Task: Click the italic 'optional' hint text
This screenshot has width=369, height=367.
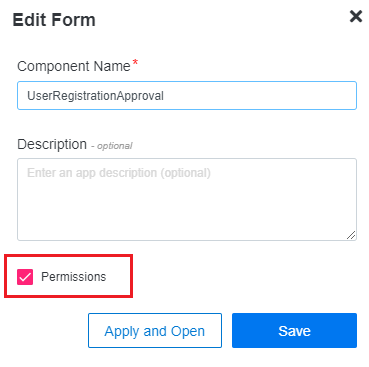Action: pos(115,146)
